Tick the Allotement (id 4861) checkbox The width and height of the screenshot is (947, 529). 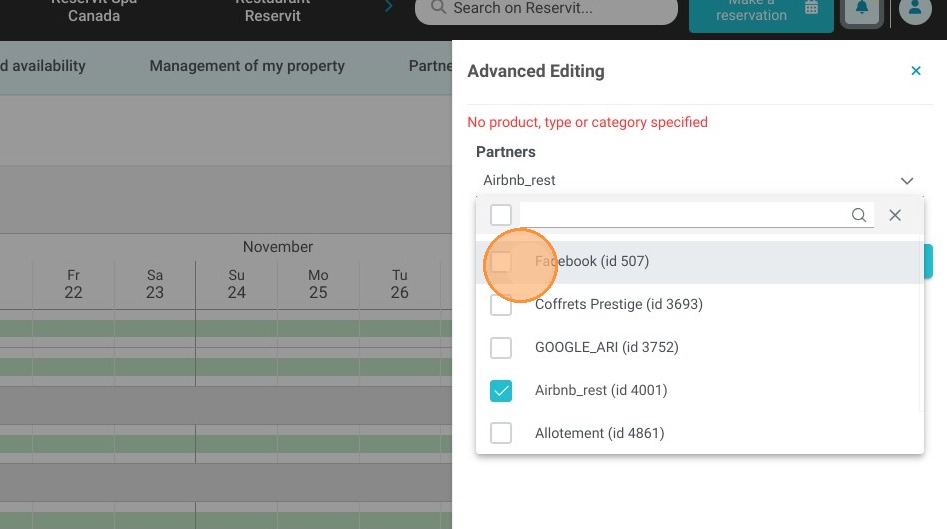click(x=501, y=433)
